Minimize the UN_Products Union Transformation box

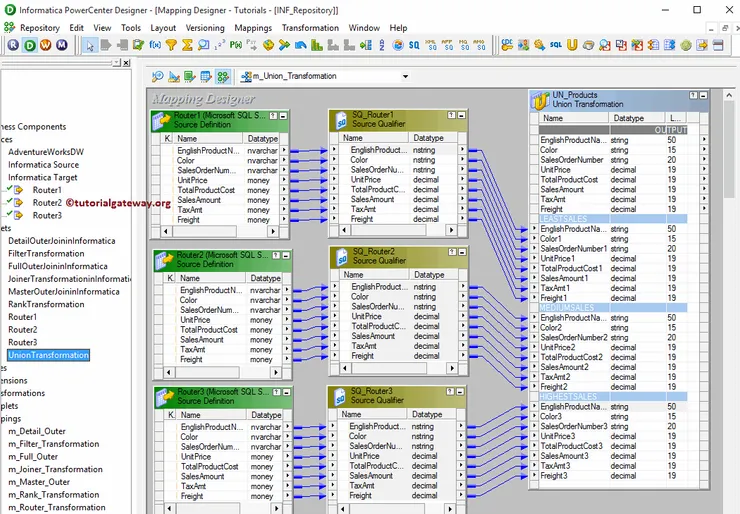704,95
